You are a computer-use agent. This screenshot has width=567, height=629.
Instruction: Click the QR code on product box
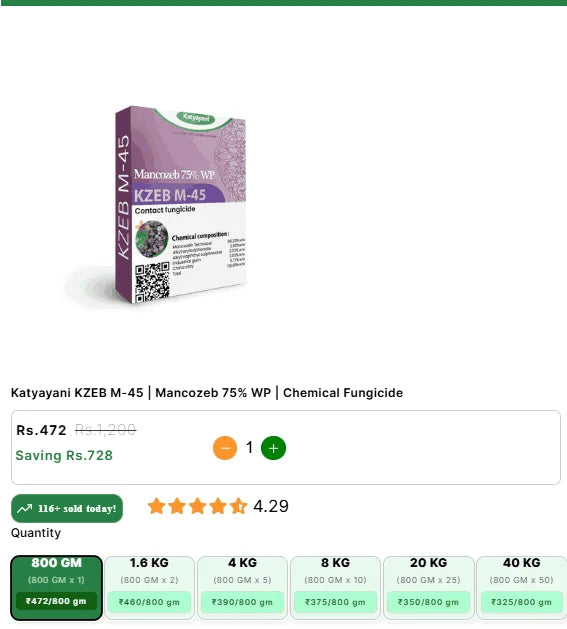pos(152,282)
